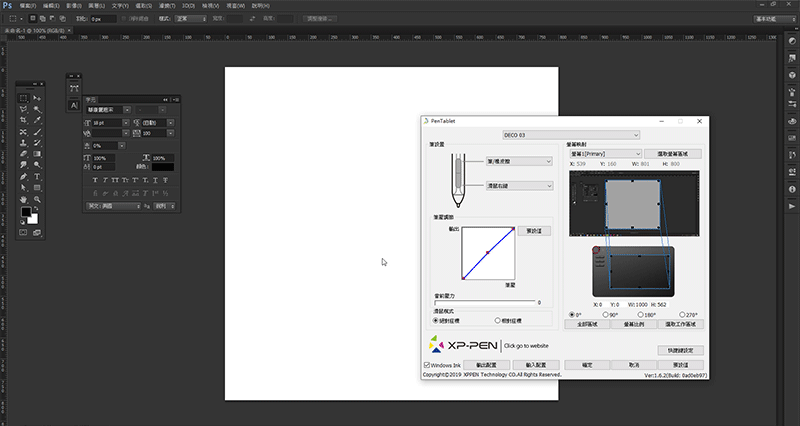Select the Pen tool
800x426 pixels.
(x=23, y=177)
